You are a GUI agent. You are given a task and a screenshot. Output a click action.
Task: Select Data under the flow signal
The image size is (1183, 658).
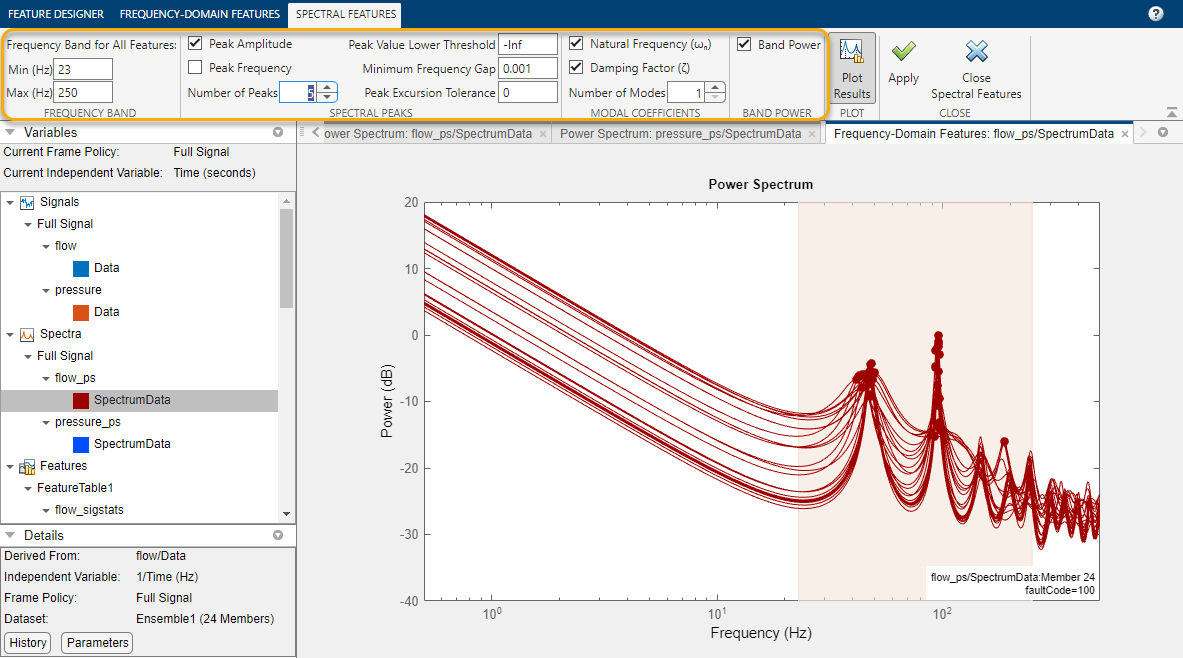tap(106, 269)
